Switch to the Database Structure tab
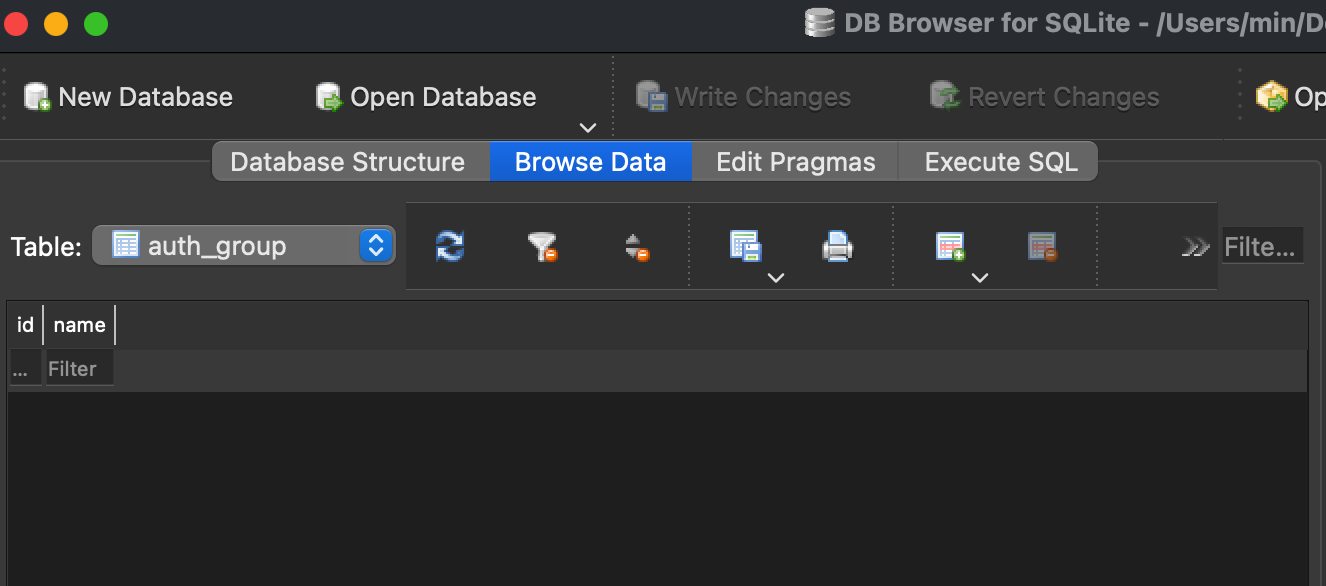The height and width of the screenshot is (586, 1326). click(x=348, y=162)
